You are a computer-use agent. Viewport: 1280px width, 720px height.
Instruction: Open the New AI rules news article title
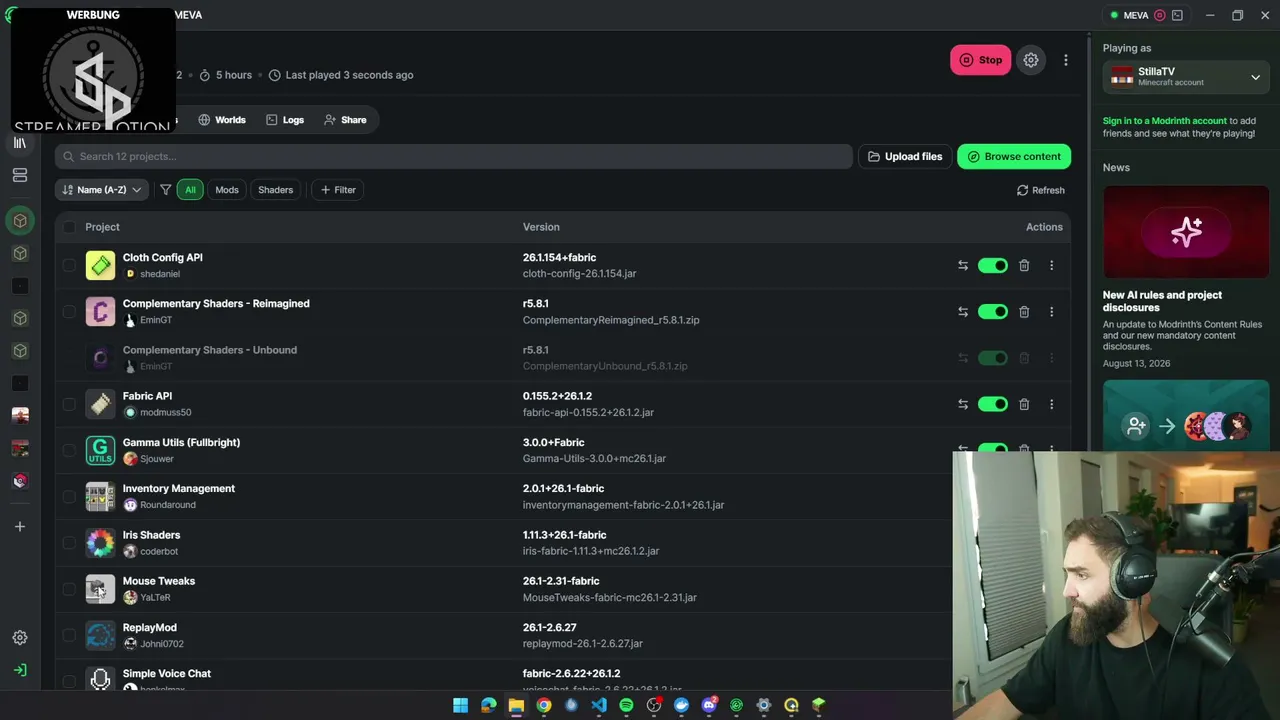(x=1162, y=301)
